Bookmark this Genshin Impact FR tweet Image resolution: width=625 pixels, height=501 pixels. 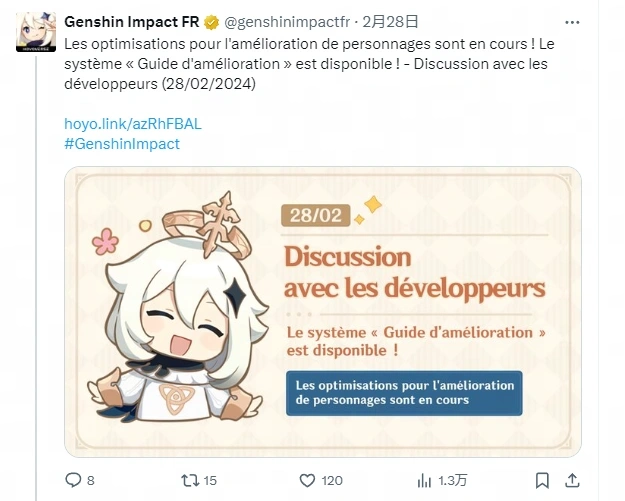coord(542,480)
